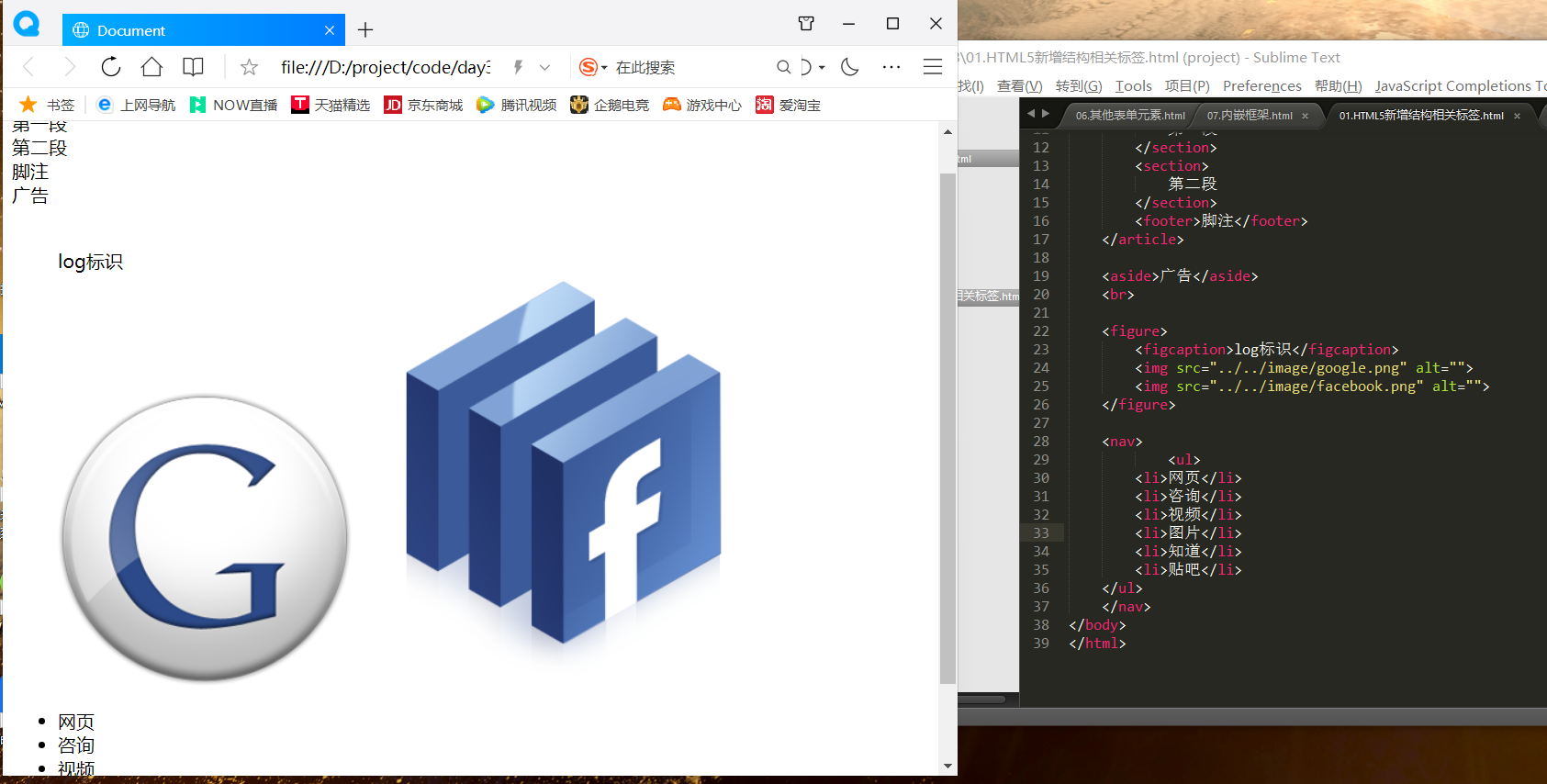Screen dimensions: 1547x784
Task: Click the 广告 aside text
Action: [x=30, y=196]
